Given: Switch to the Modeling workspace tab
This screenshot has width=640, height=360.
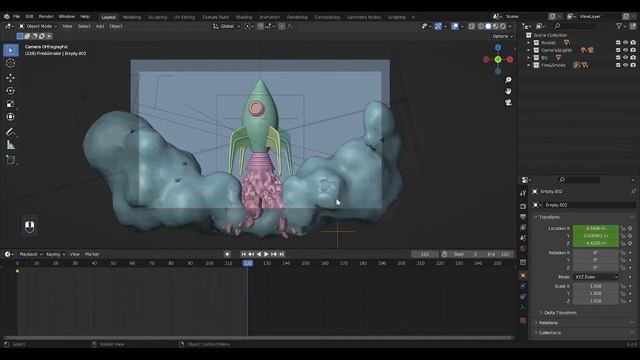Looking at the screenshot, I should (132, 17).
